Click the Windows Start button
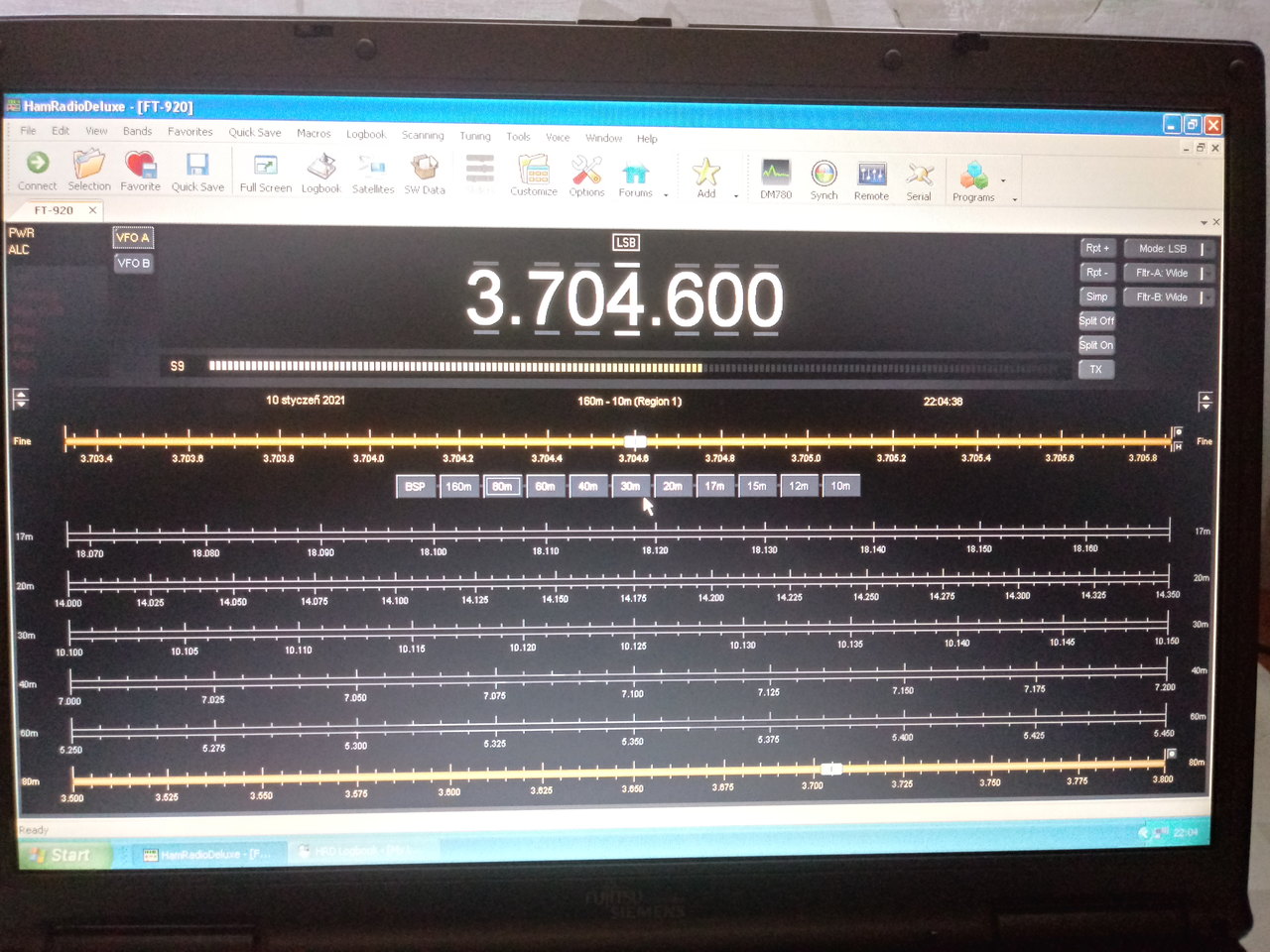 point(63,855)
